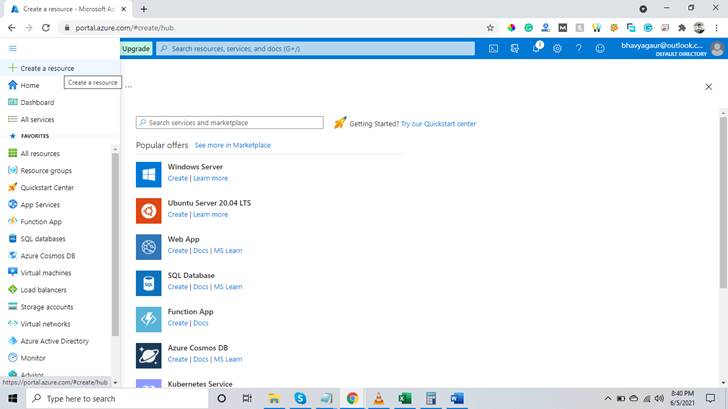728x409 pixels.
Task: Click See more in Marketplace link
Action: 233,145
